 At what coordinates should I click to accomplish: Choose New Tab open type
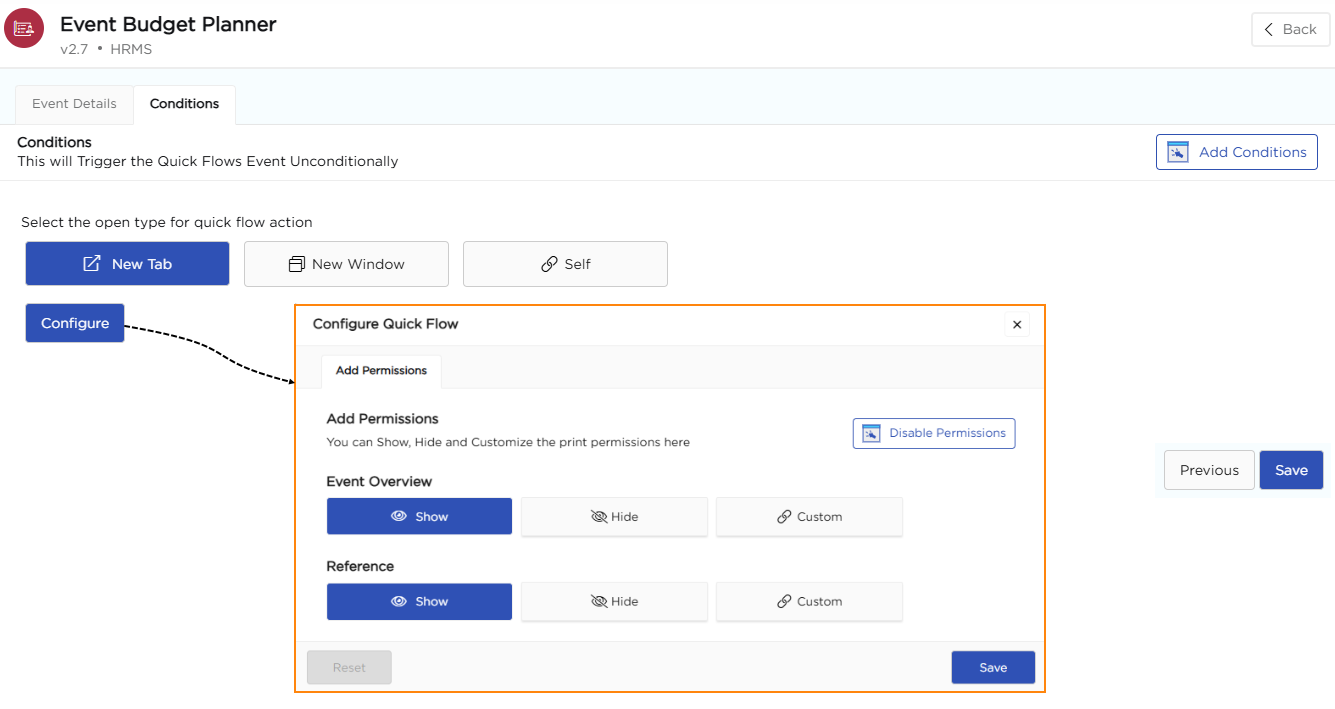pos(127,264)
